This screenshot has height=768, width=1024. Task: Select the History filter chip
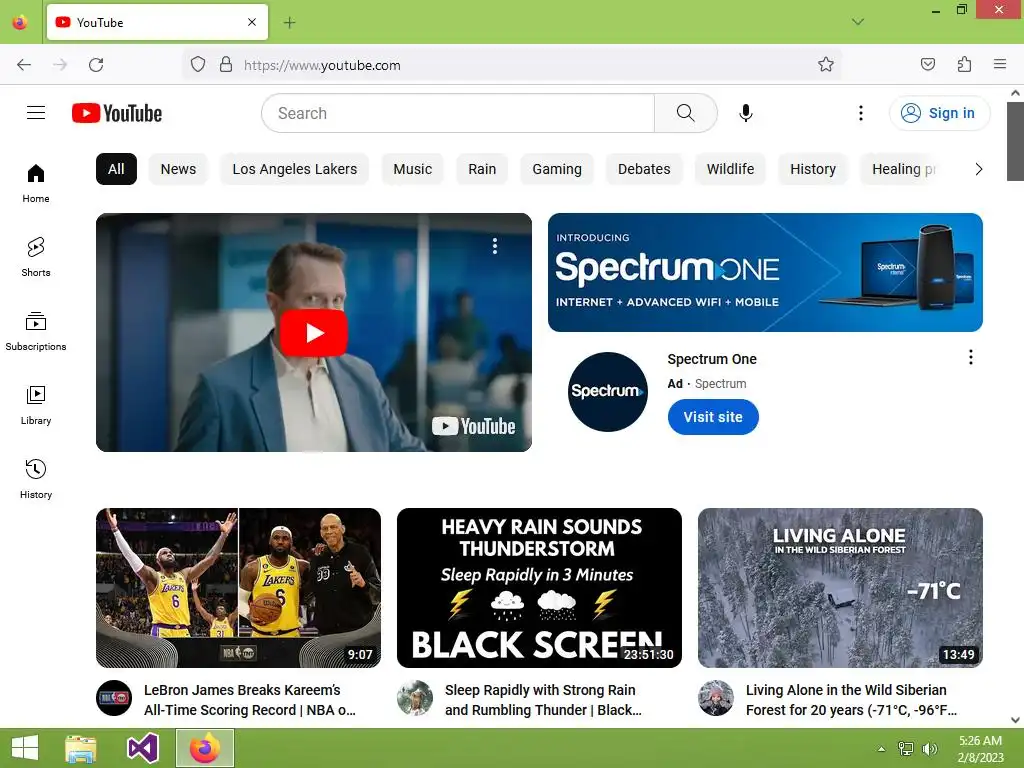tap(813, 169)
